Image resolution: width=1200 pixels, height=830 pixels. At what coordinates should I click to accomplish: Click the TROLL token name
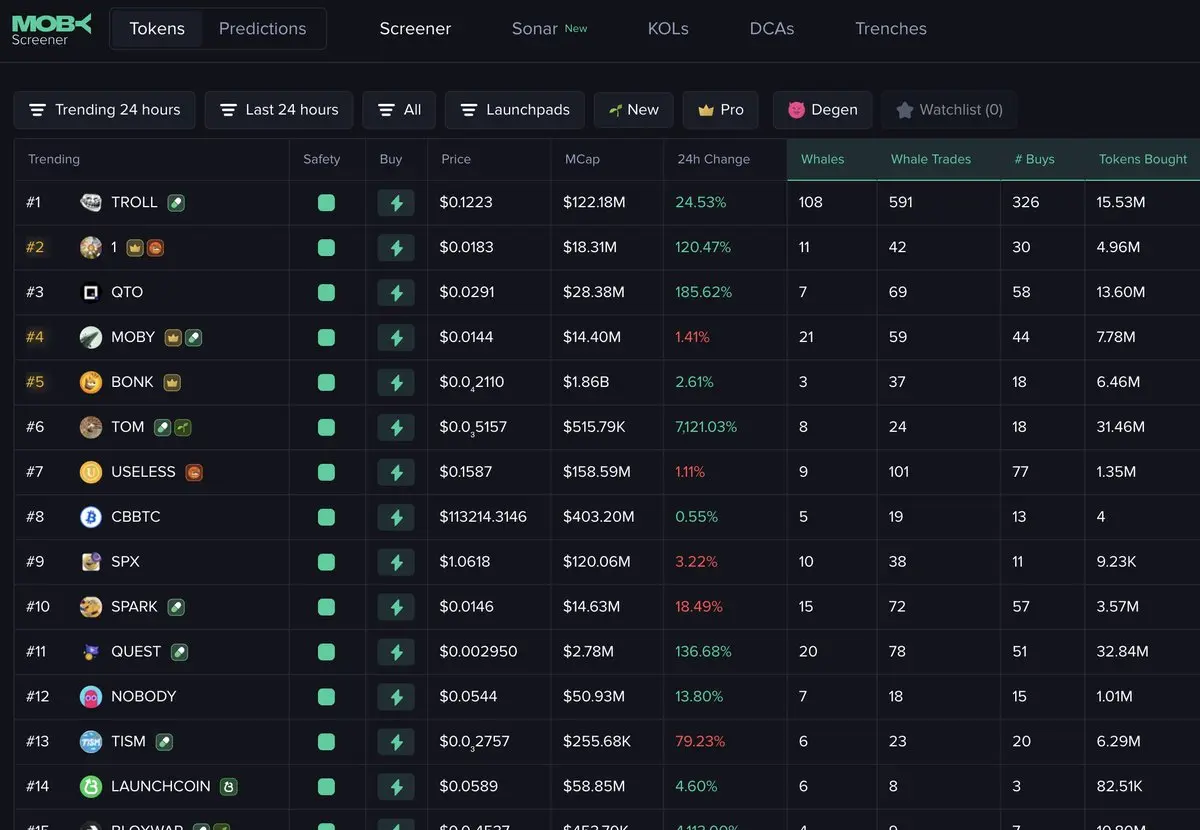pos(134,202)
